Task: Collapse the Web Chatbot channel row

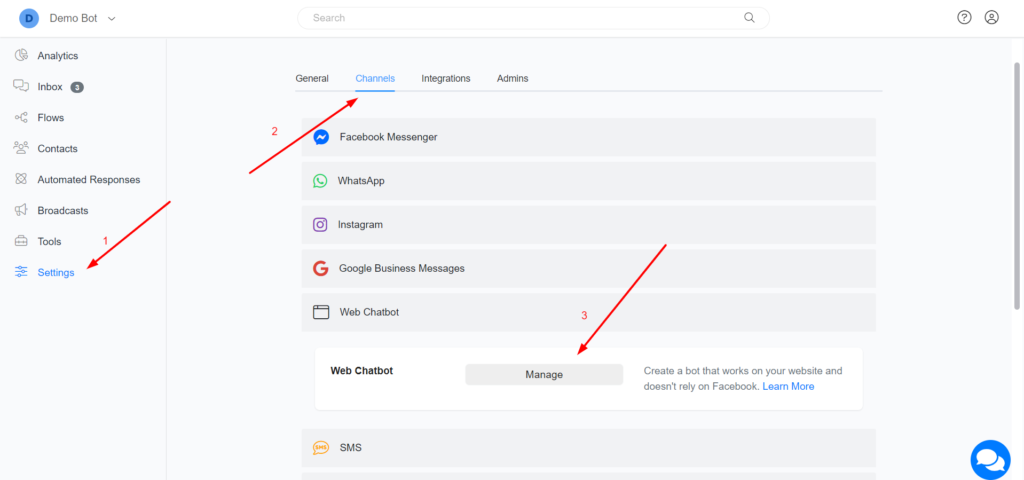Action: point(588,312)
